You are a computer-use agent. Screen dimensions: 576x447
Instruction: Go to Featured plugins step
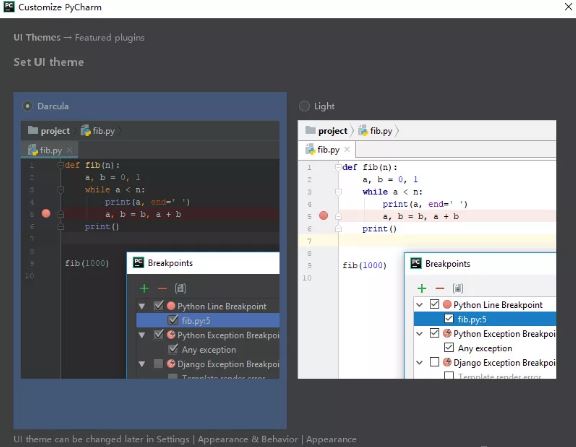pos(109,37)
